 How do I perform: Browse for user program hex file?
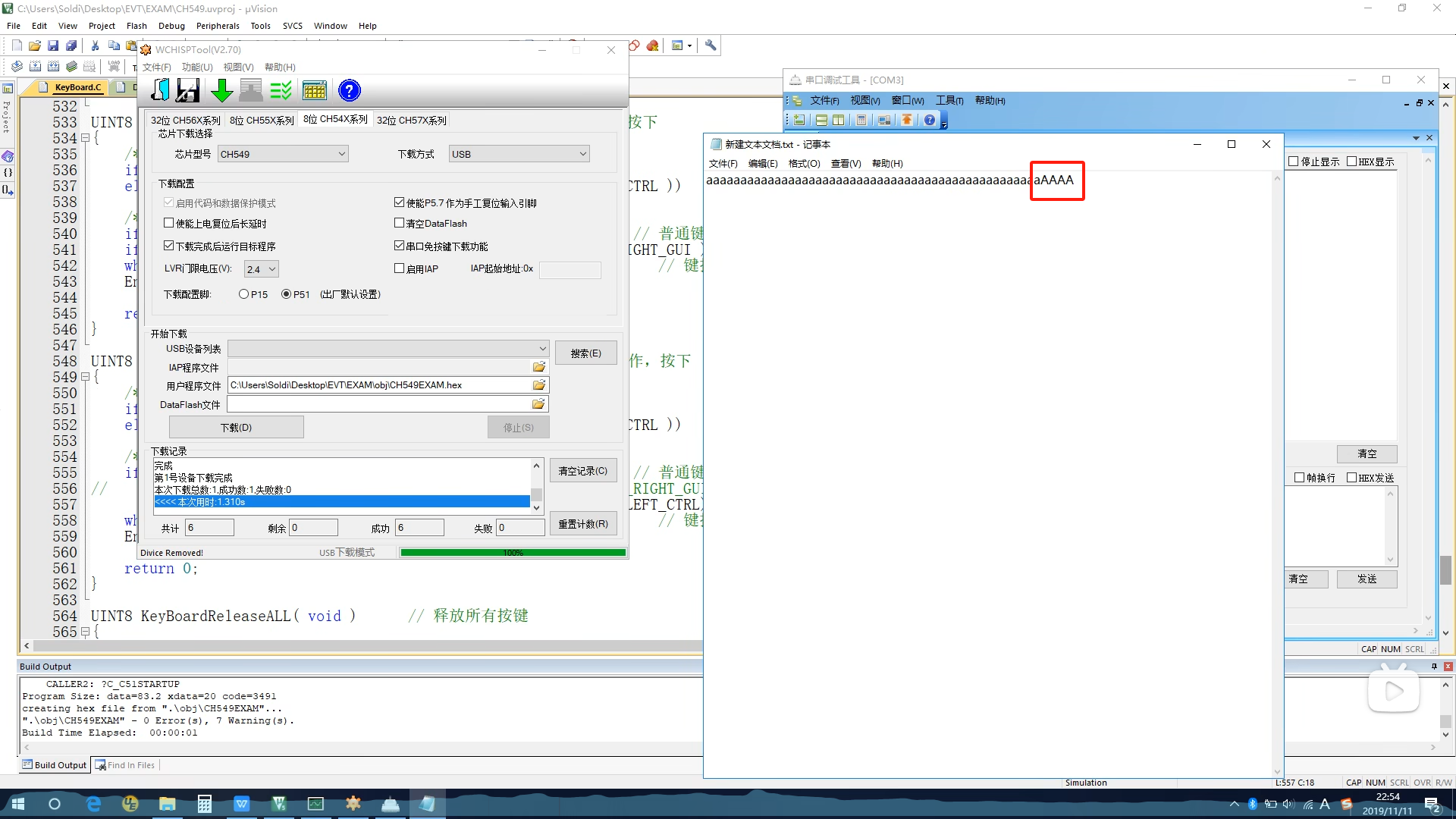coord(539,385)
